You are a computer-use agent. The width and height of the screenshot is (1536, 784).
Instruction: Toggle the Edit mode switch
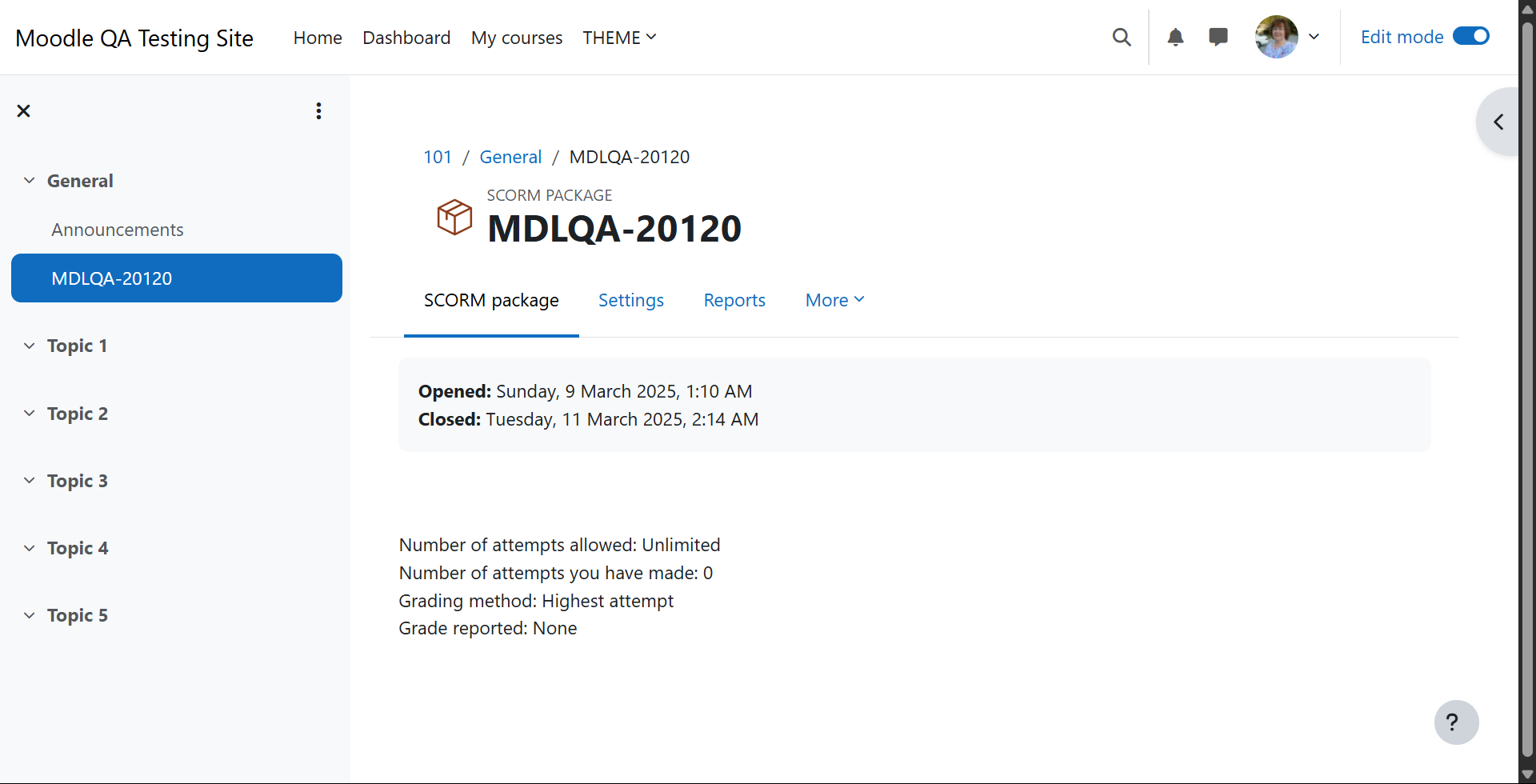click(x=1471, y=36)
